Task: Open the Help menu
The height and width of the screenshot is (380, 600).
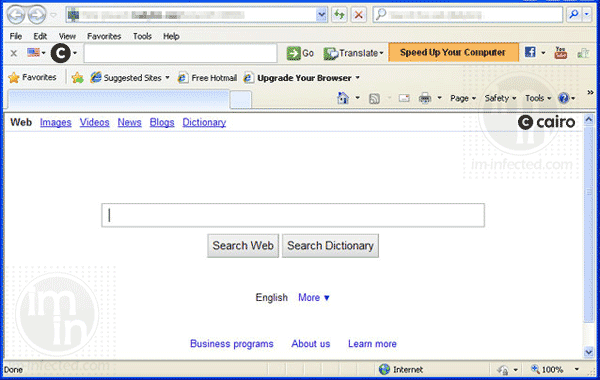Action: [x=171, y=36]
